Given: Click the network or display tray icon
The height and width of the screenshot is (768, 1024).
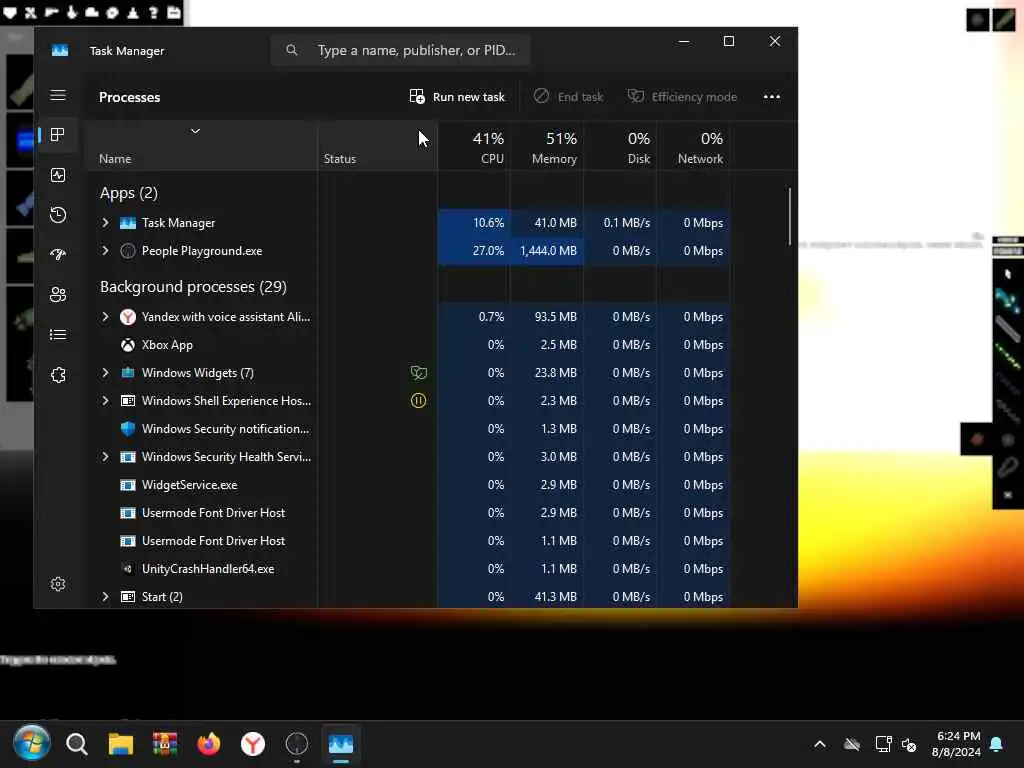Looking at the screenshot, I should coord(883,744).
